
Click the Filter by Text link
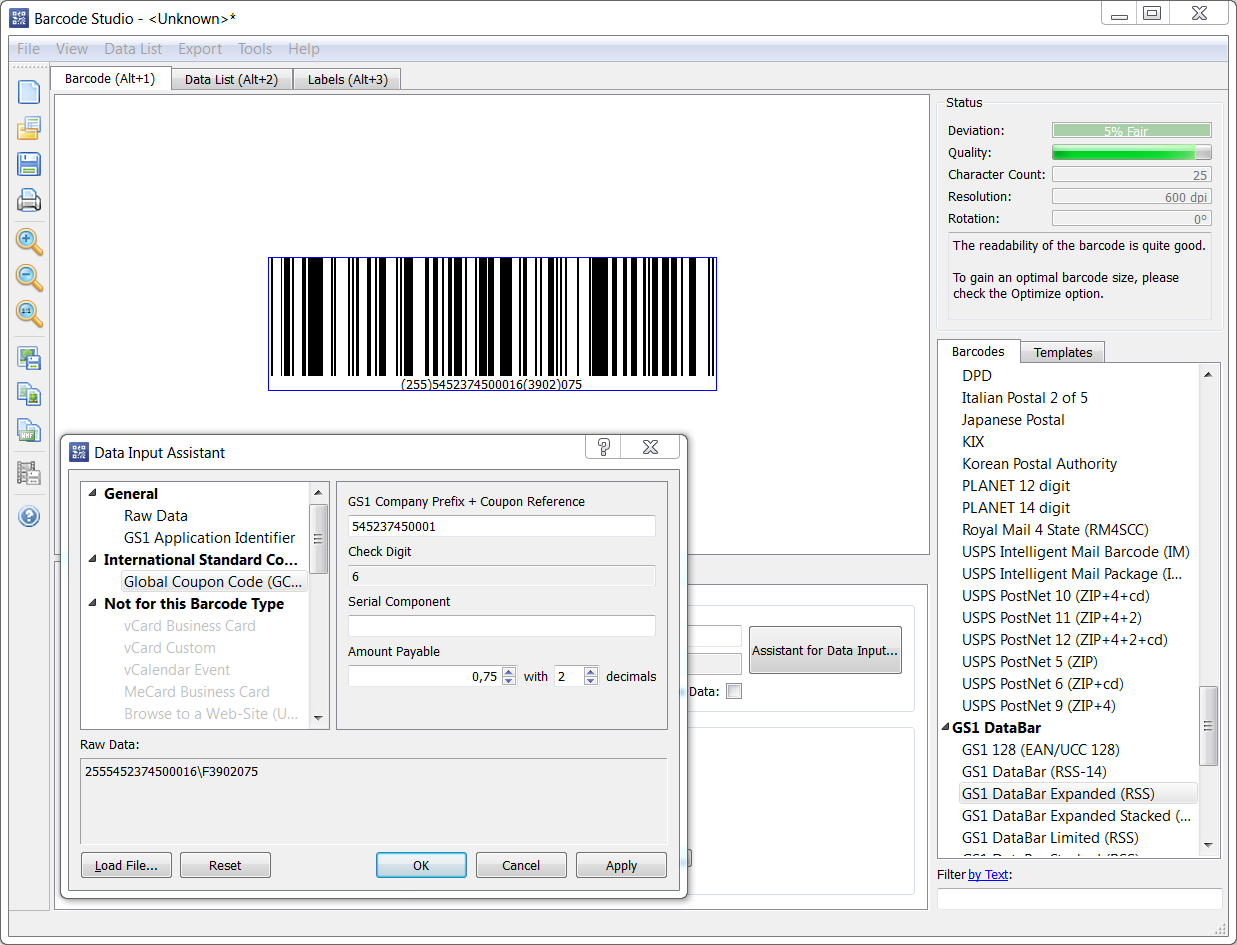(x=988, y=875)
